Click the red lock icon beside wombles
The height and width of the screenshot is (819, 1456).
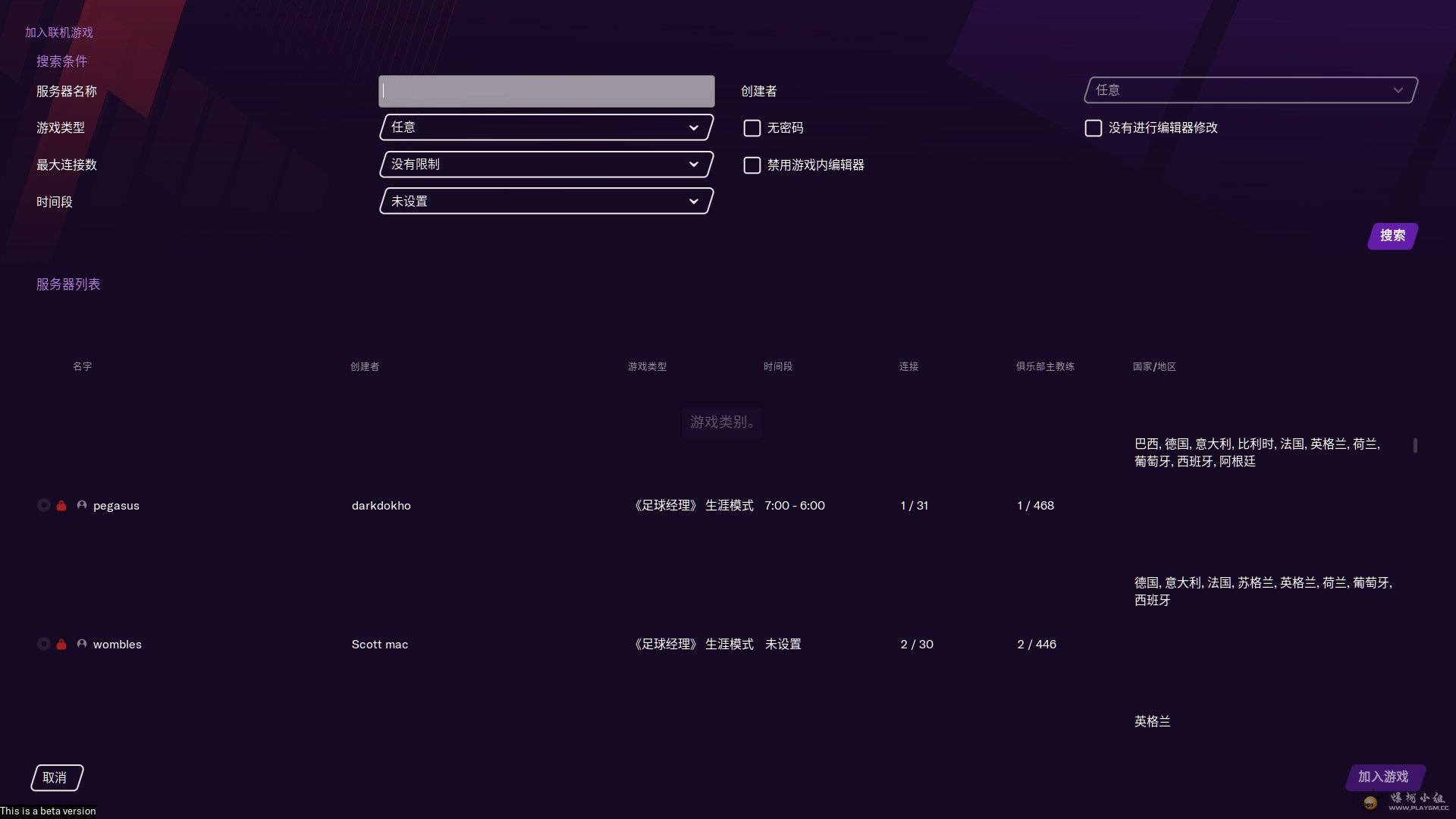click(x=61, y=645)
